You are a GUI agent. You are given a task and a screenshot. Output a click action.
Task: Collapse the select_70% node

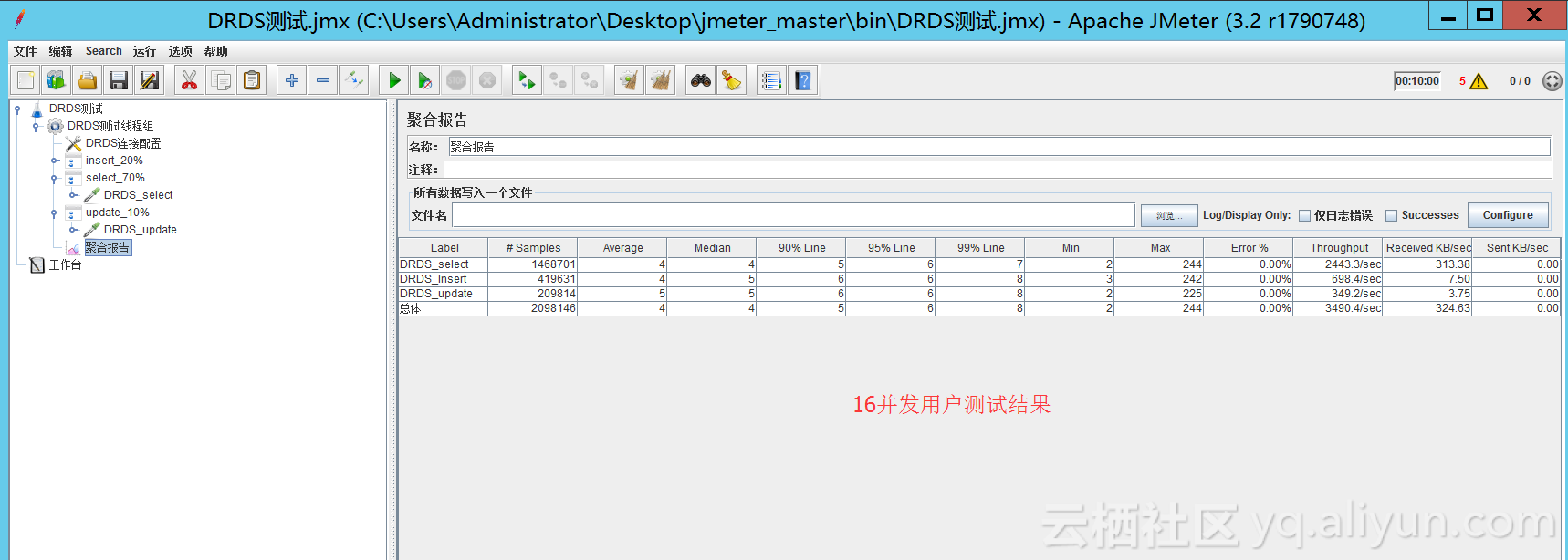click(55, 179)
